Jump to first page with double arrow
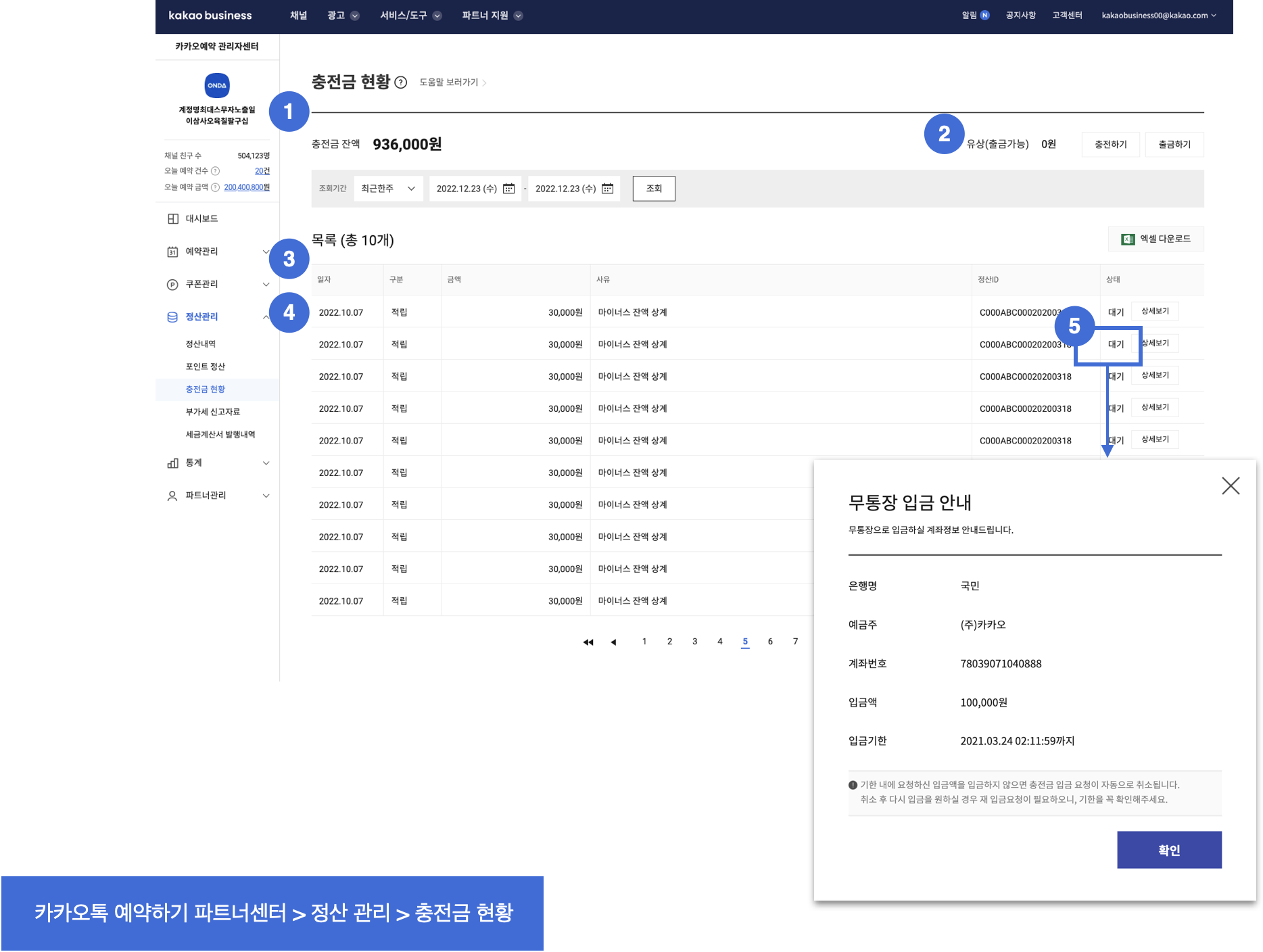1263x952 pixels. click(x=588, y=642)
